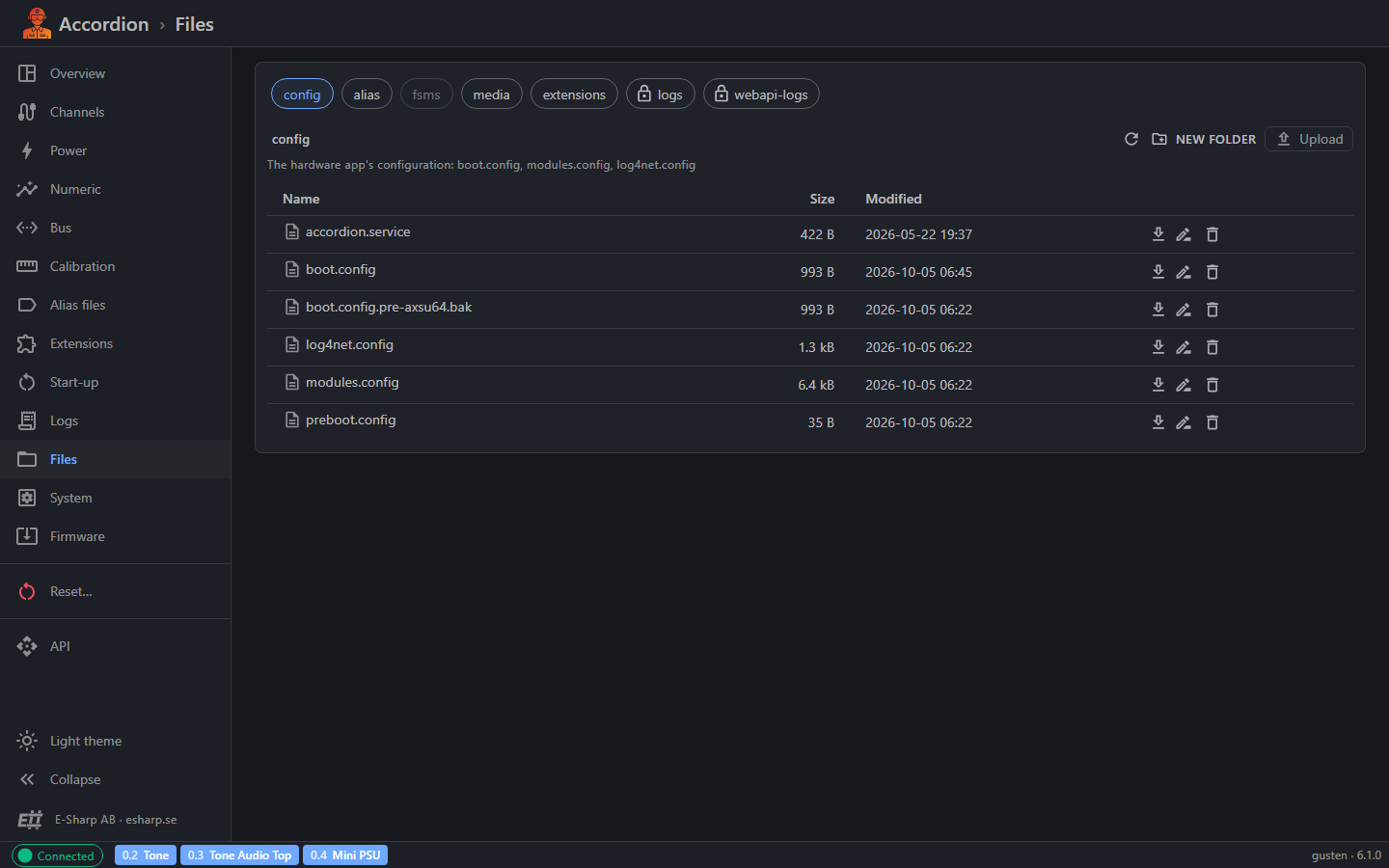Edit log4net.config with the pencil icon

1184,347
